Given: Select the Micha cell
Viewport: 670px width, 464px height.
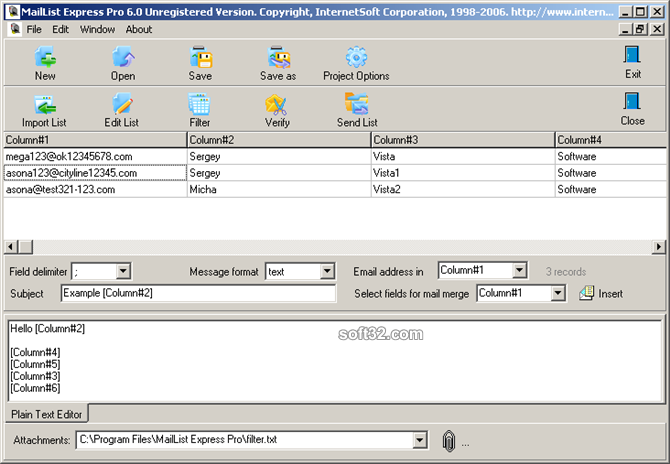Looking at the screenshot, I should [x=279, y=189].
